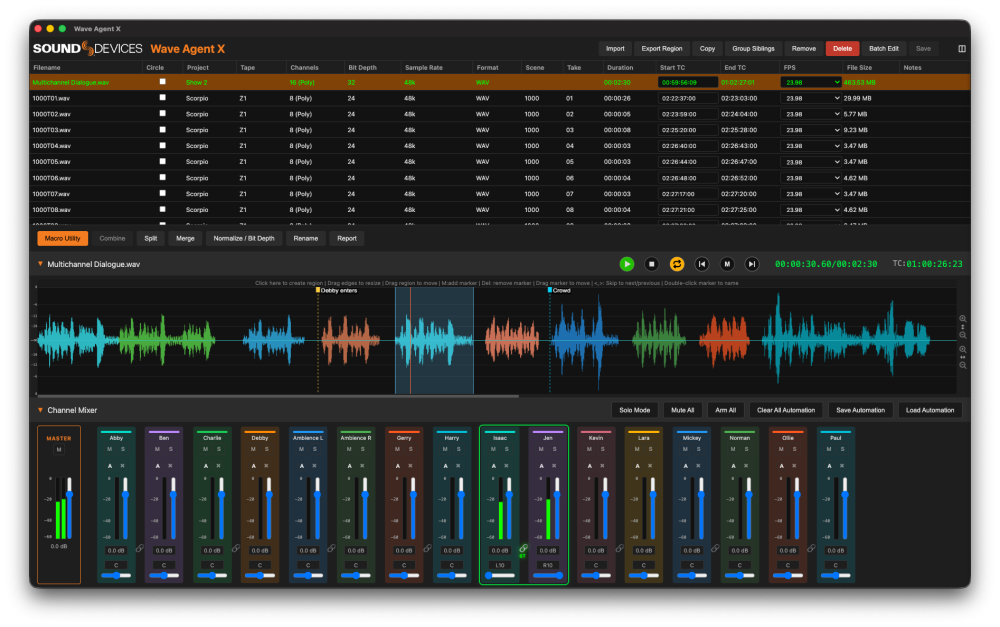
Task: Add a marker with the M transport button
Action: point(727,264)
